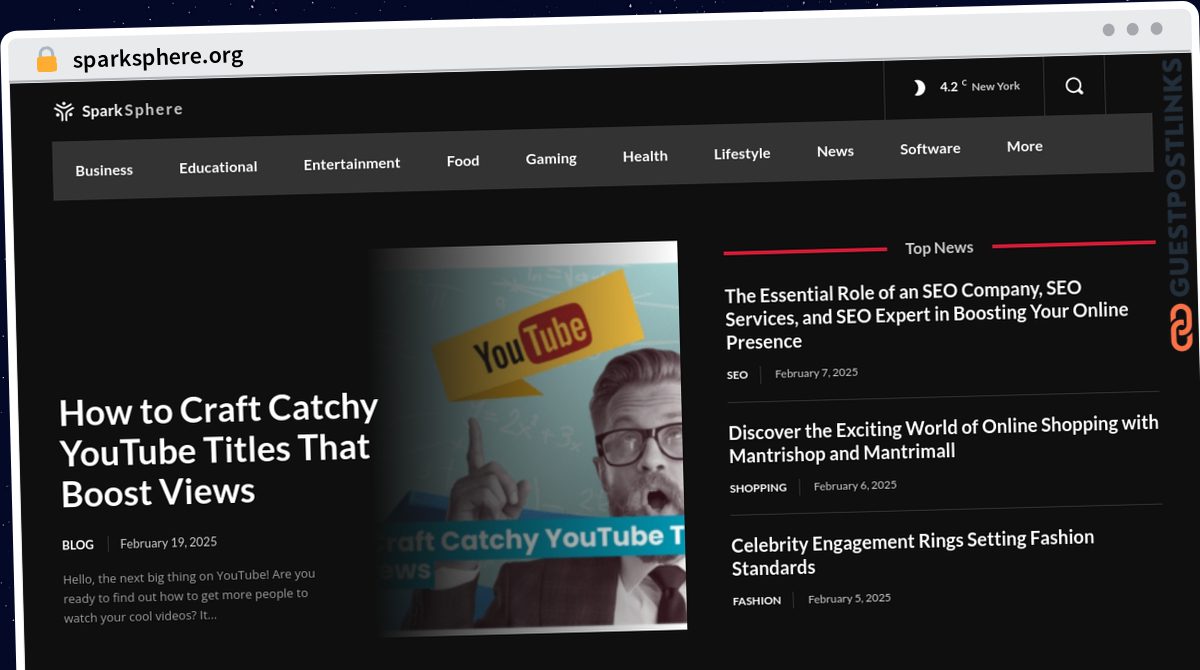Open the Software category
Screen dimensions: 1200x670
pyautogui.click(x=930, y=148)
